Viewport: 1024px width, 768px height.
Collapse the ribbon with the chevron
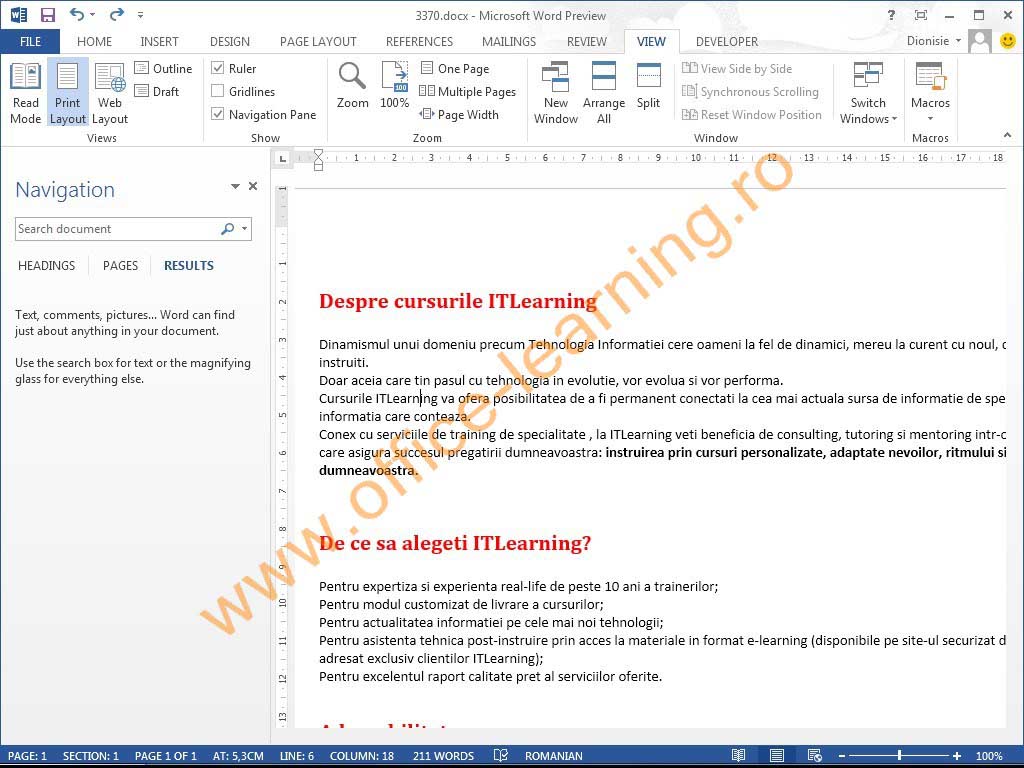pos(1007,135)
